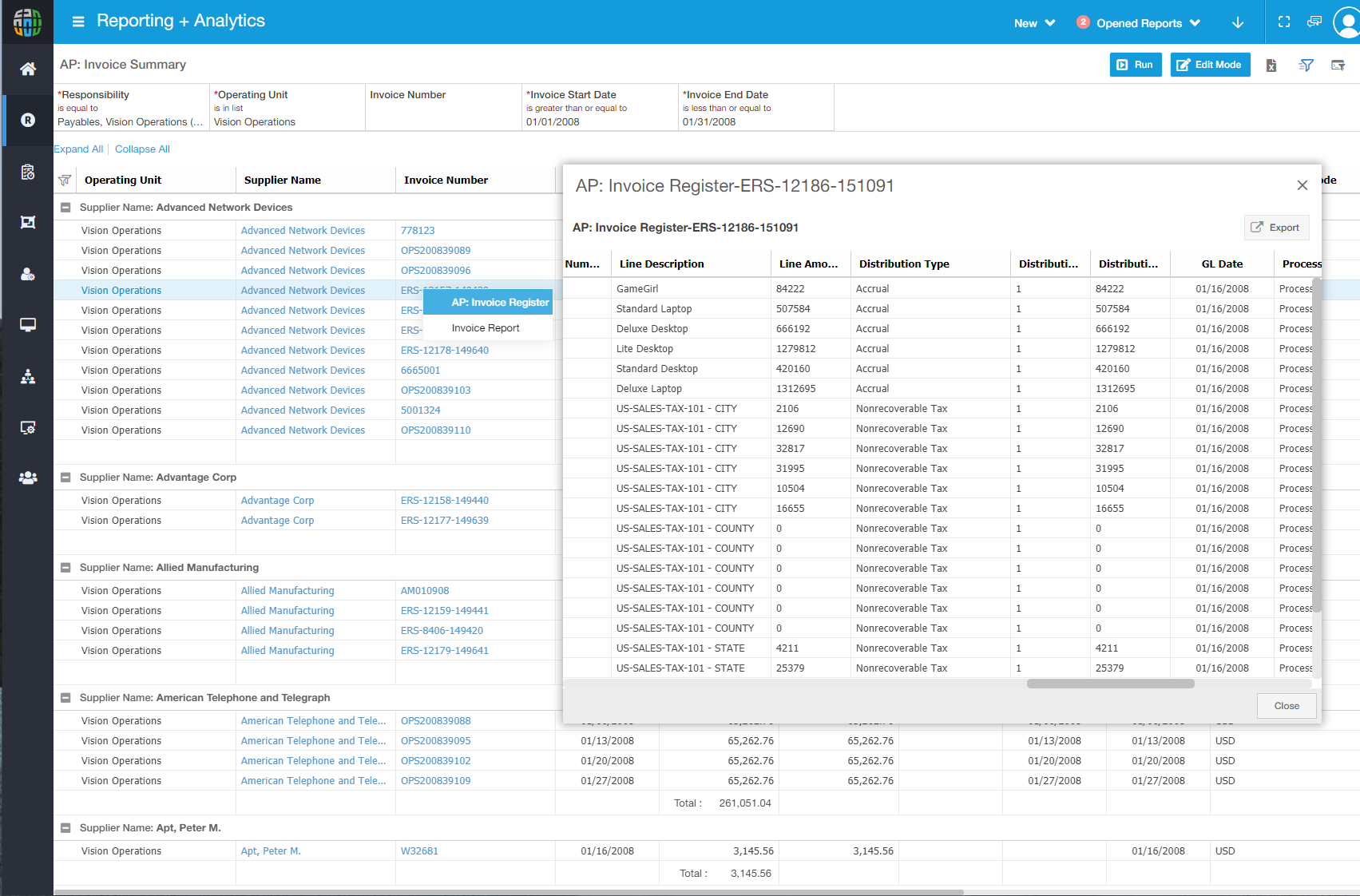Choose AP: Invoice Register in the context menu
Viewport: 1360px width, 896px height.
click(500, 303)
